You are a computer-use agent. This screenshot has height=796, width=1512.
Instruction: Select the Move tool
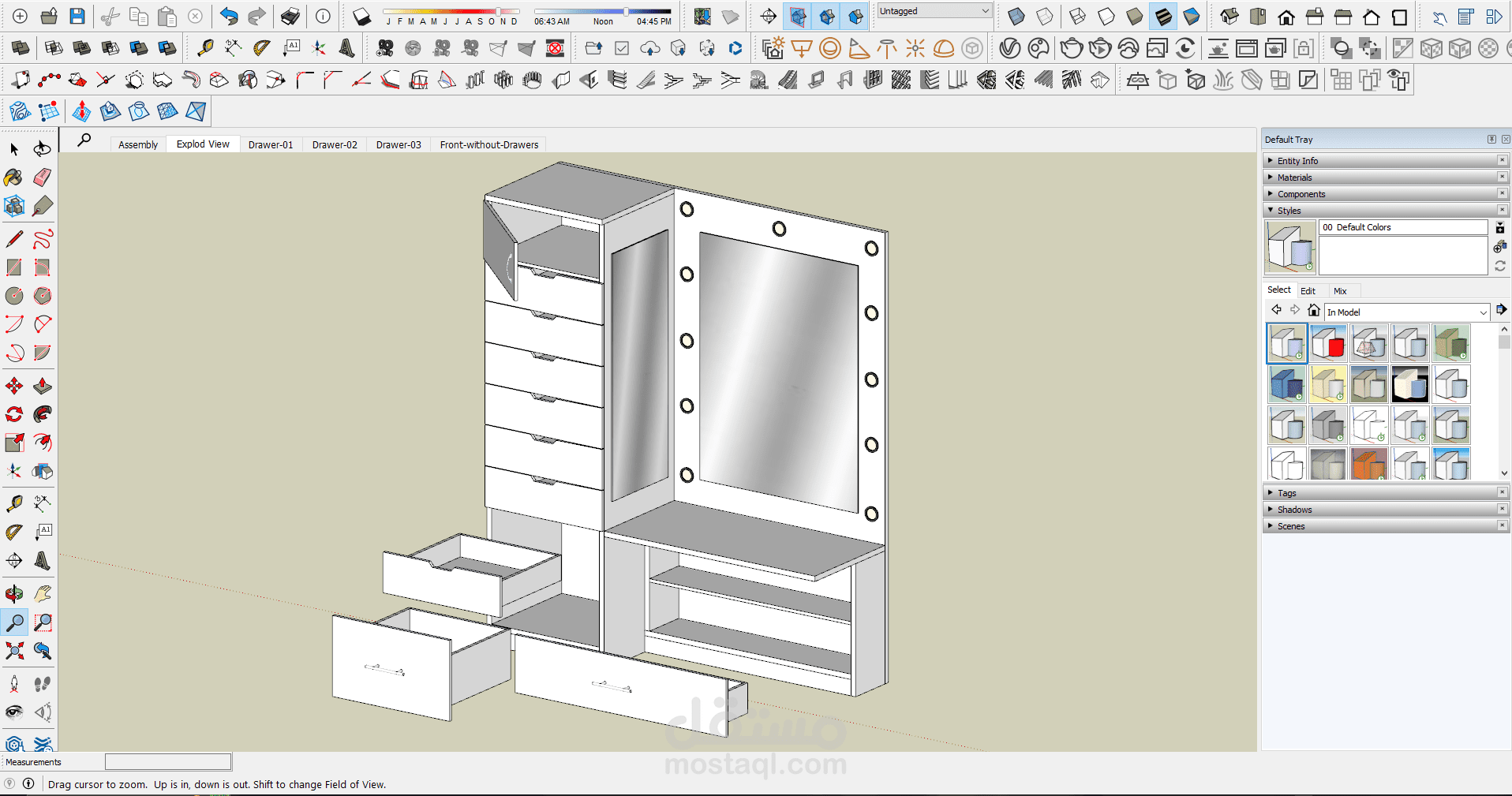click(x=13, y=386)
